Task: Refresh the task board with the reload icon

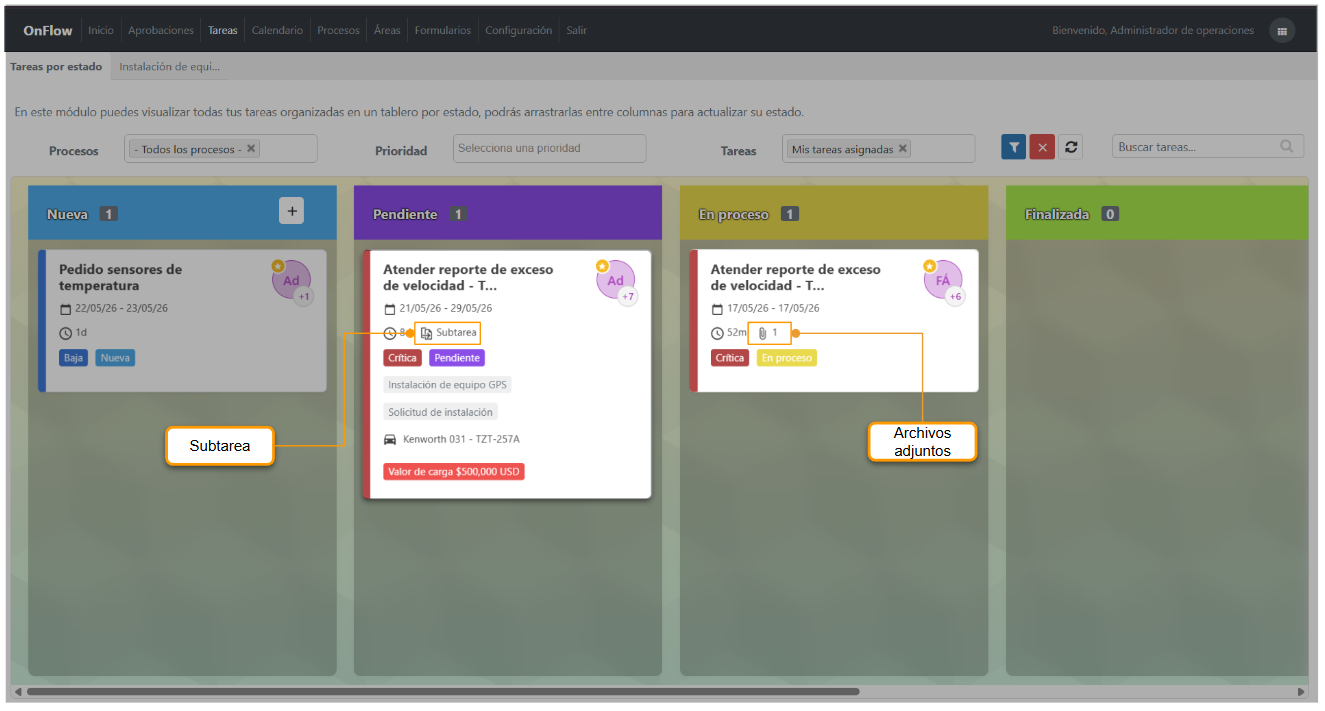Action: (x=1071, y=147)
